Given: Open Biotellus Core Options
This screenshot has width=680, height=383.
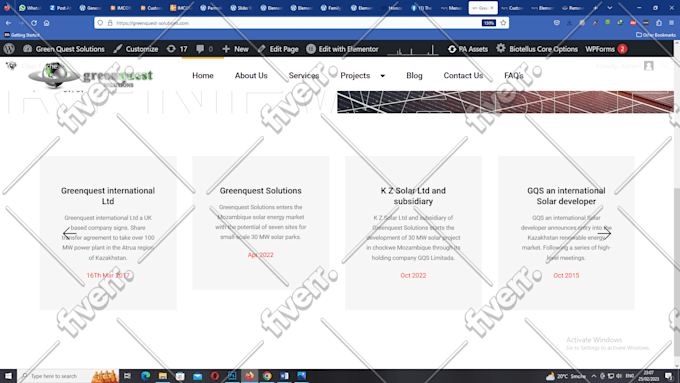Looking at the screenshot, I should point(537,49).
